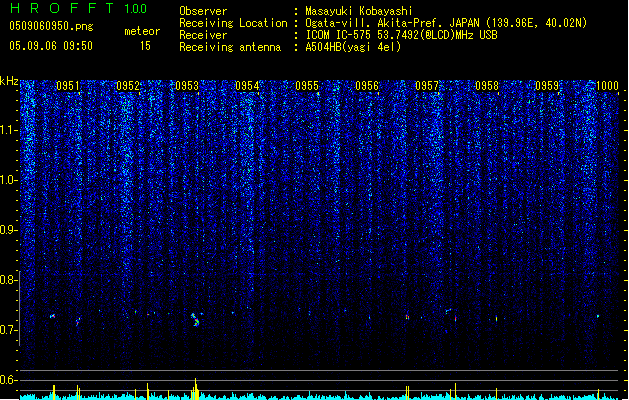Click the 1.1 kHz axis label

click(9, 130)
